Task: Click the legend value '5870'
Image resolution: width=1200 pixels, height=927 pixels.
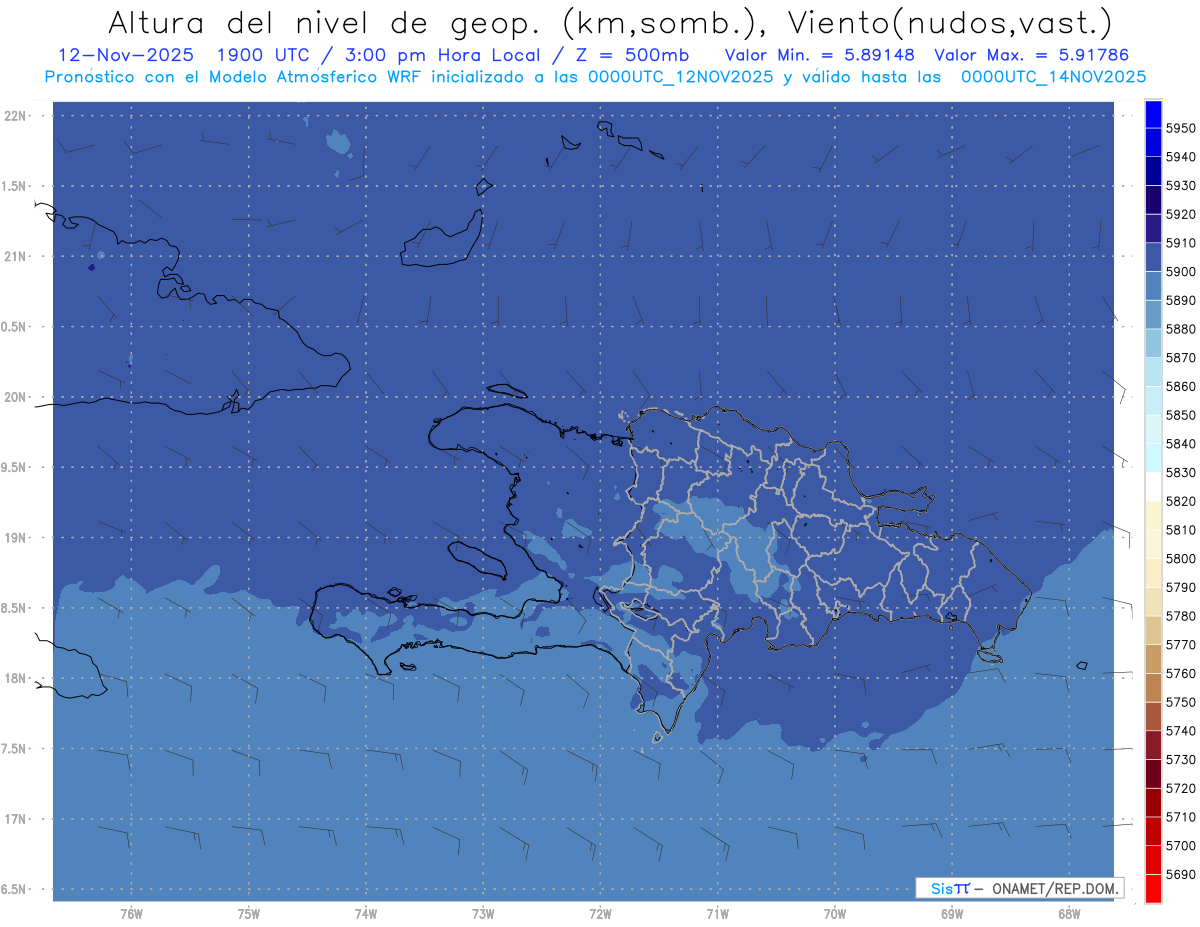Action: (x=1180, y=358)
